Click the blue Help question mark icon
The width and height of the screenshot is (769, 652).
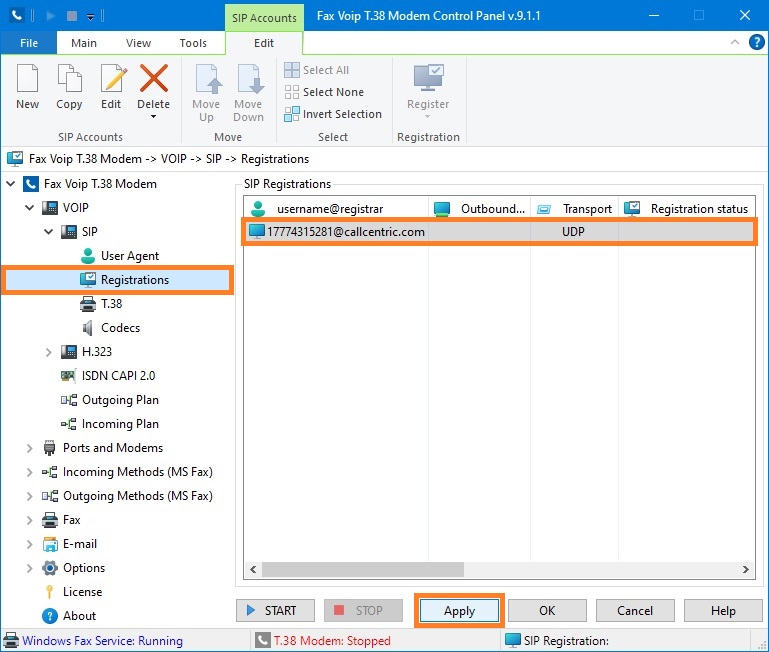[x=756, y=42]
